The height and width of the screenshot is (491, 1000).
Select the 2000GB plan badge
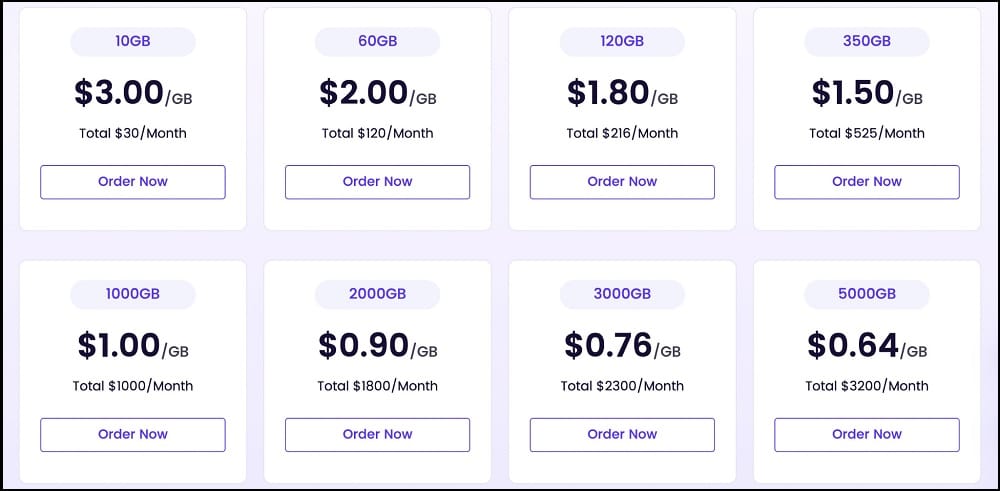click(x=378, y=294)
